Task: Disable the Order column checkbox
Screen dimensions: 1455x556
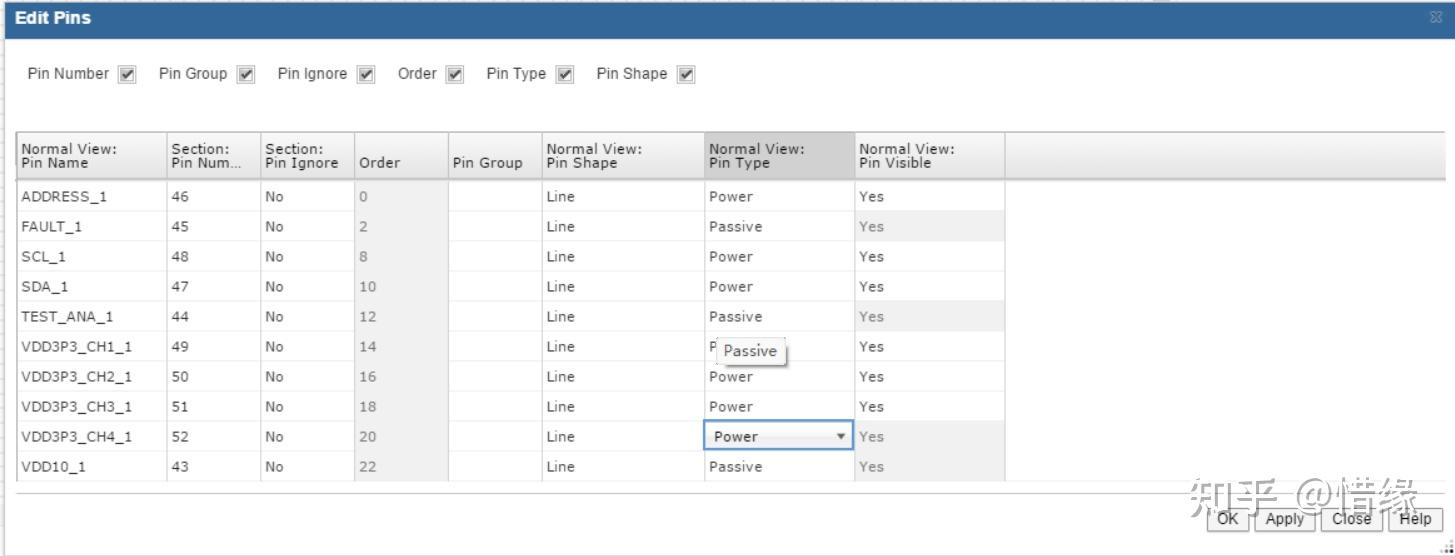Action: (x=455, y=75)
